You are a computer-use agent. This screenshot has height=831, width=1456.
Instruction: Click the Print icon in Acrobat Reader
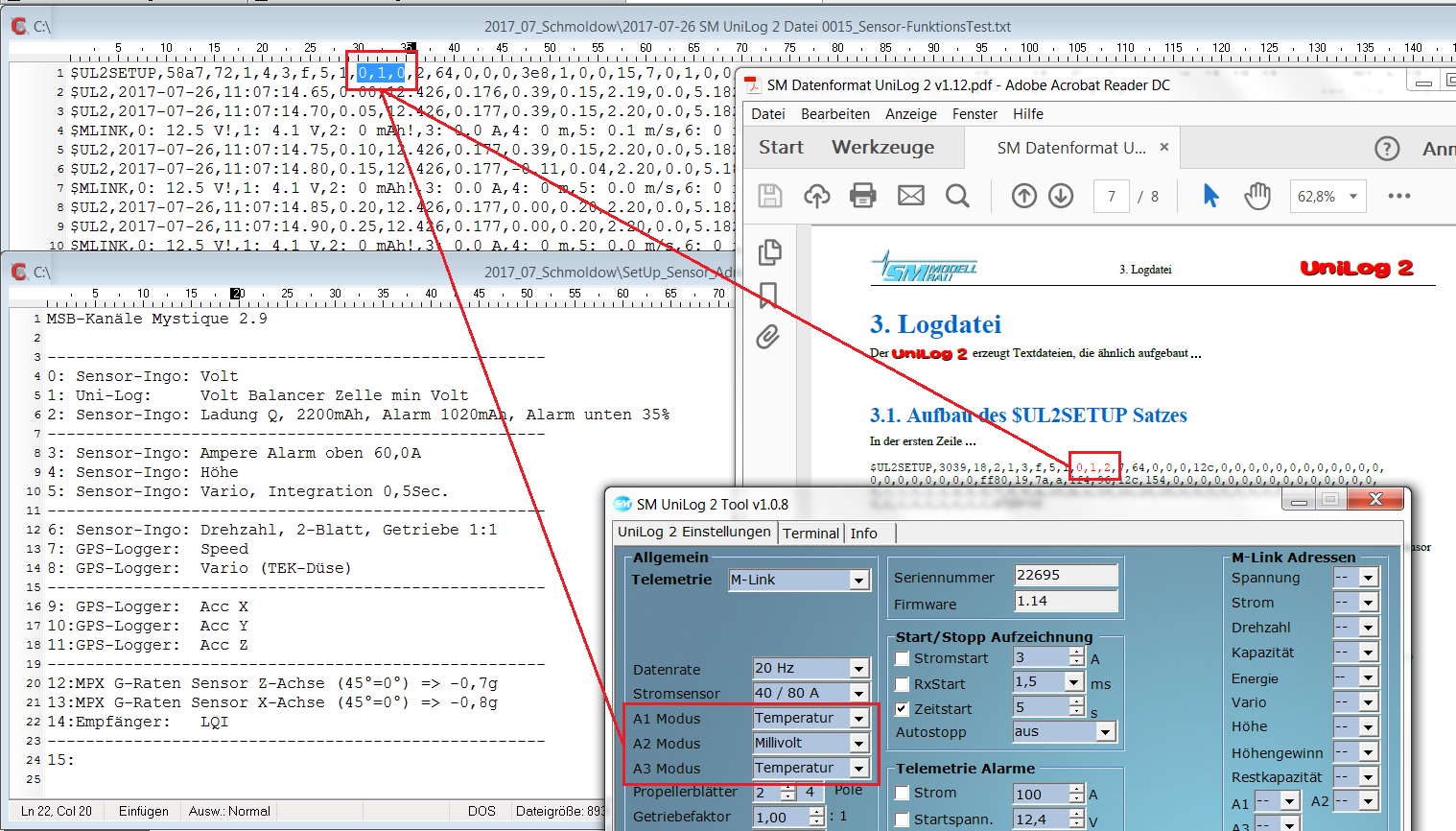pos(862,196)
